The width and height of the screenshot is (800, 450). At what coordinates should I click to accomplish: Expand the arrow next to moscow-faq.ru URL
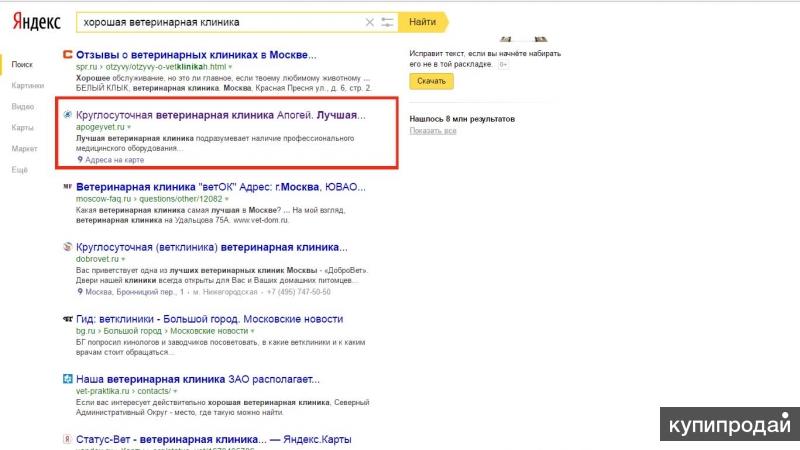[227, 199]
